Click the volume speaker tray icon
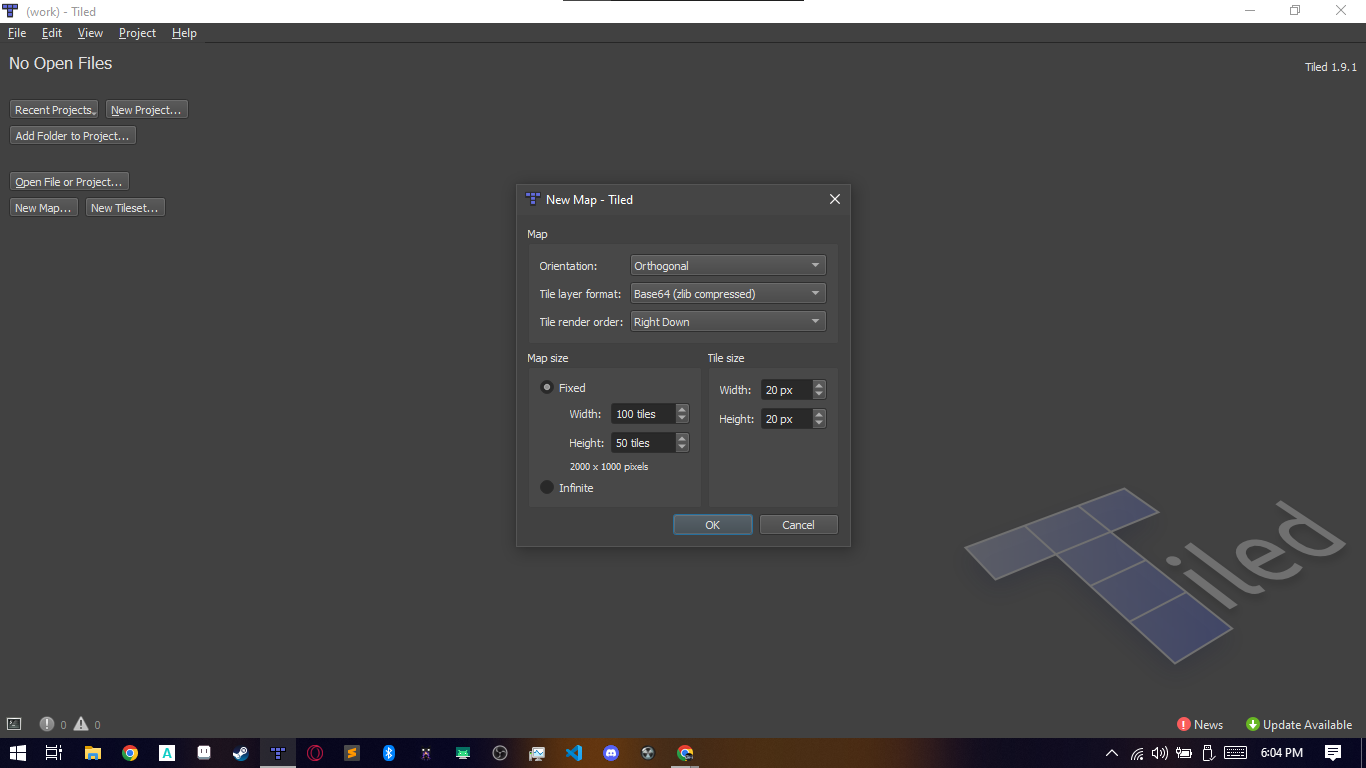Image resolution: width=1366 pixels, height=768 pixels. 1160,753
